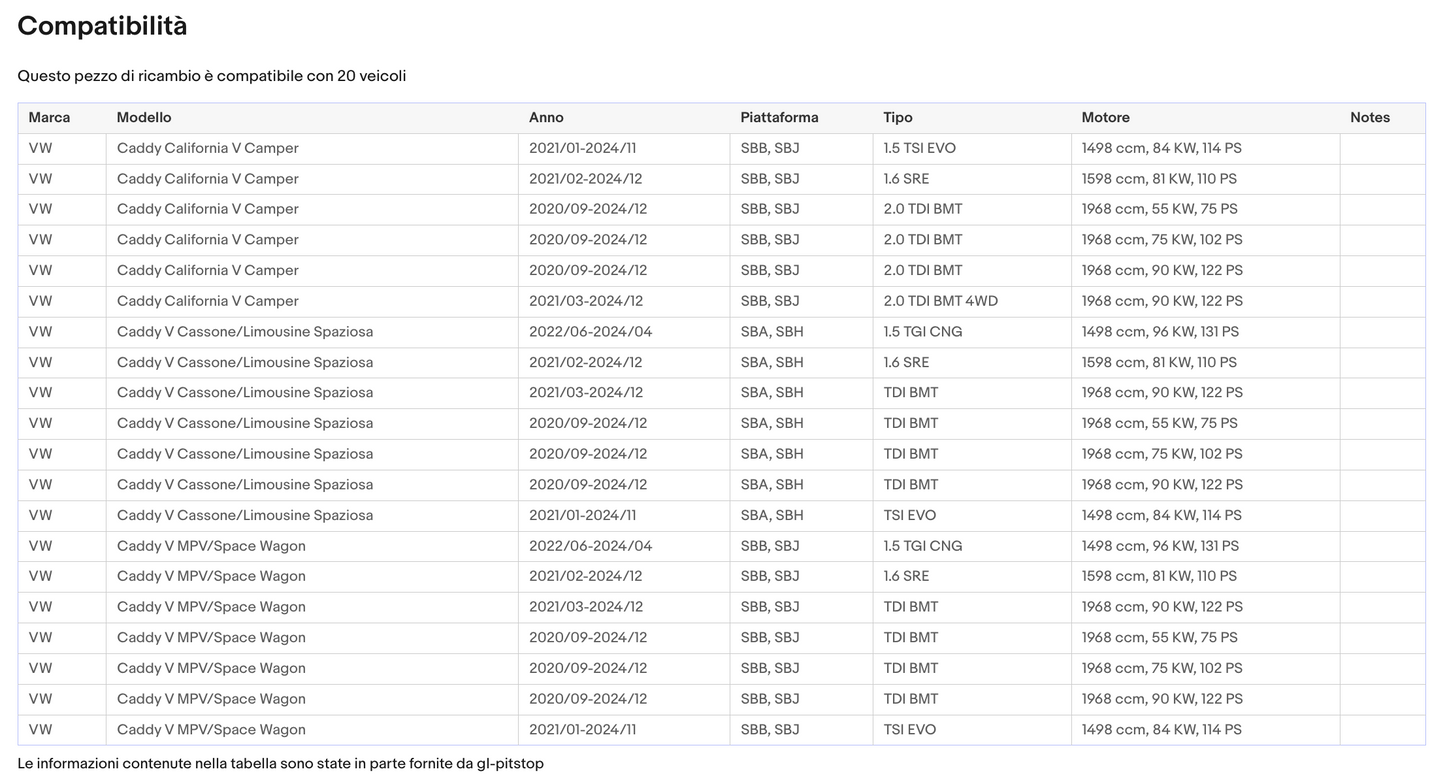Click TSI EVO type in Cassone/Limousine Spaziosa row
The width and height of the screenshot is (1445, 784).
(x=909, y=516)
